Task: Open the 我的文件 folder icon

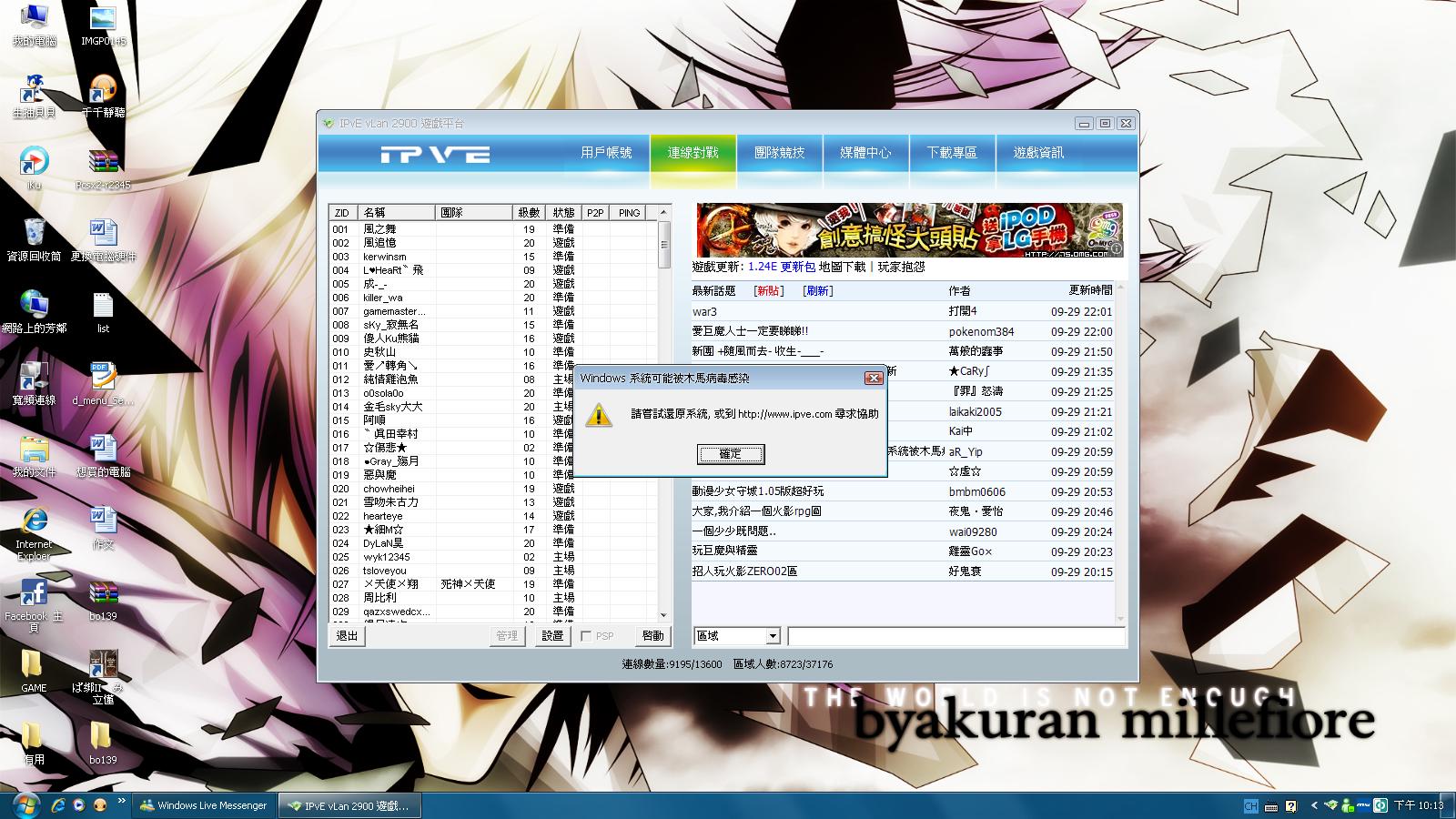Action: point(34,455)
